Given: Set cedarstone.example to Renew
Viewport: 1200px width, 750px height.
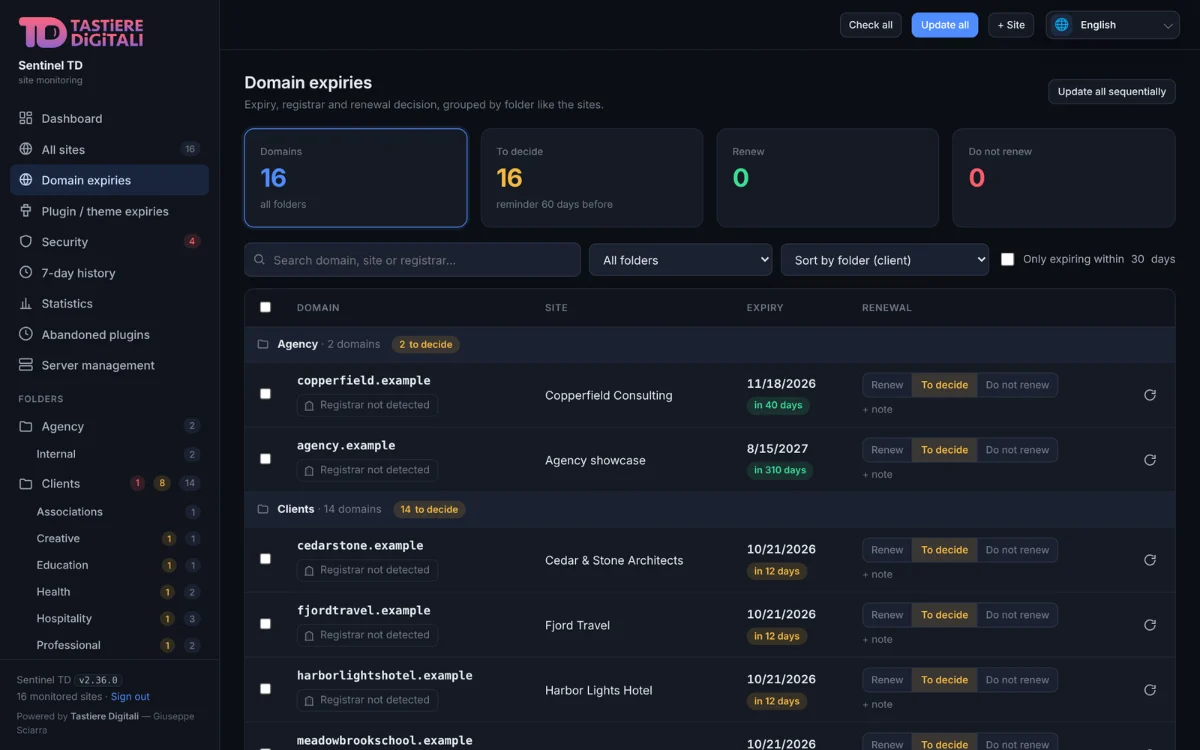Looking at the screenshot, I should [x=887, y=550].
